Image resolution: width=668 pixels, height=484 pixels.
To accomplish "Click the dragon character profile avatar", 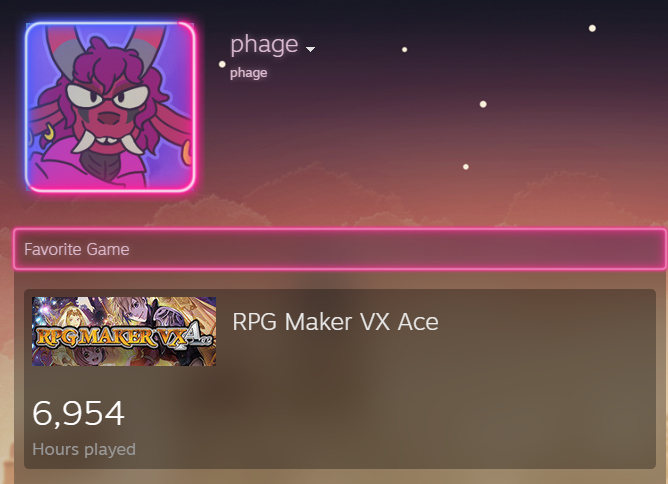I will click(x=110, y=107).
